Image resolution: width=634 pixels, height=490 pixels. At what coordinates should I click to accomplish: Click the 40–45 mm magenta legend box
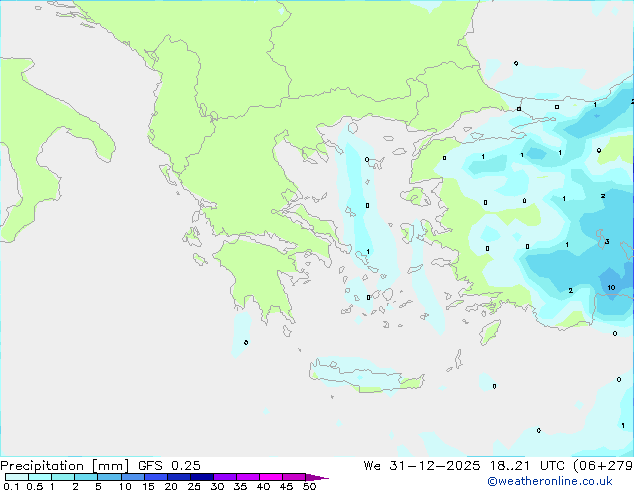click(271, 477)
